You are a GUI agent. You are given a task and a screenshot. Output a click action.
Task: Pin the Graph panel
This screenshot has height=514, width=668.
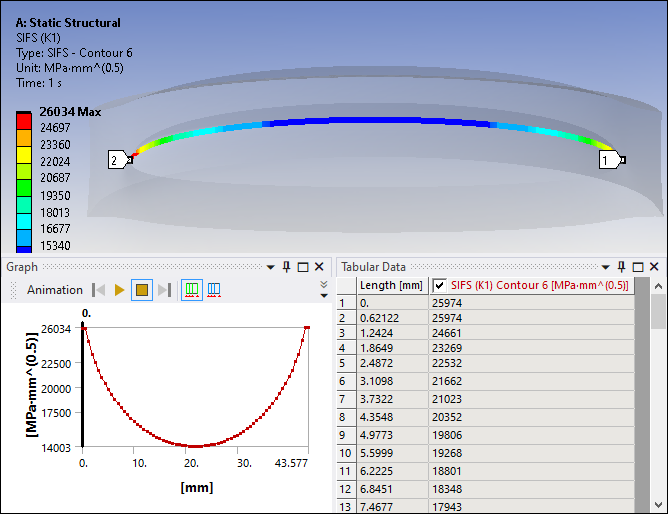pos(287,267)
